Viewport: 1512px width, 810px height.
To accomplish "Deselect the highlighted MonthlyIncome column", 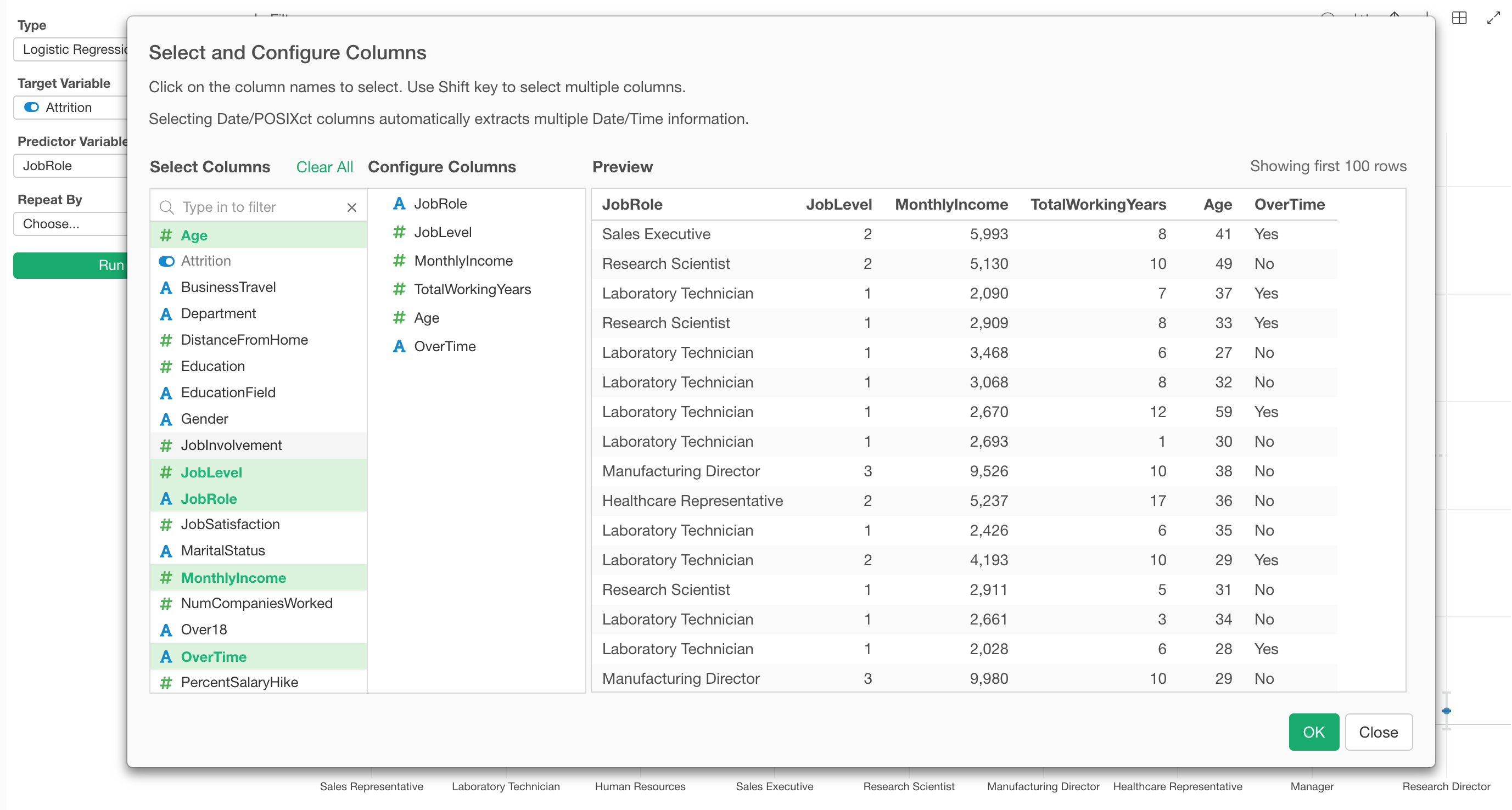I will pyautogui.click(x=234, y=577).
